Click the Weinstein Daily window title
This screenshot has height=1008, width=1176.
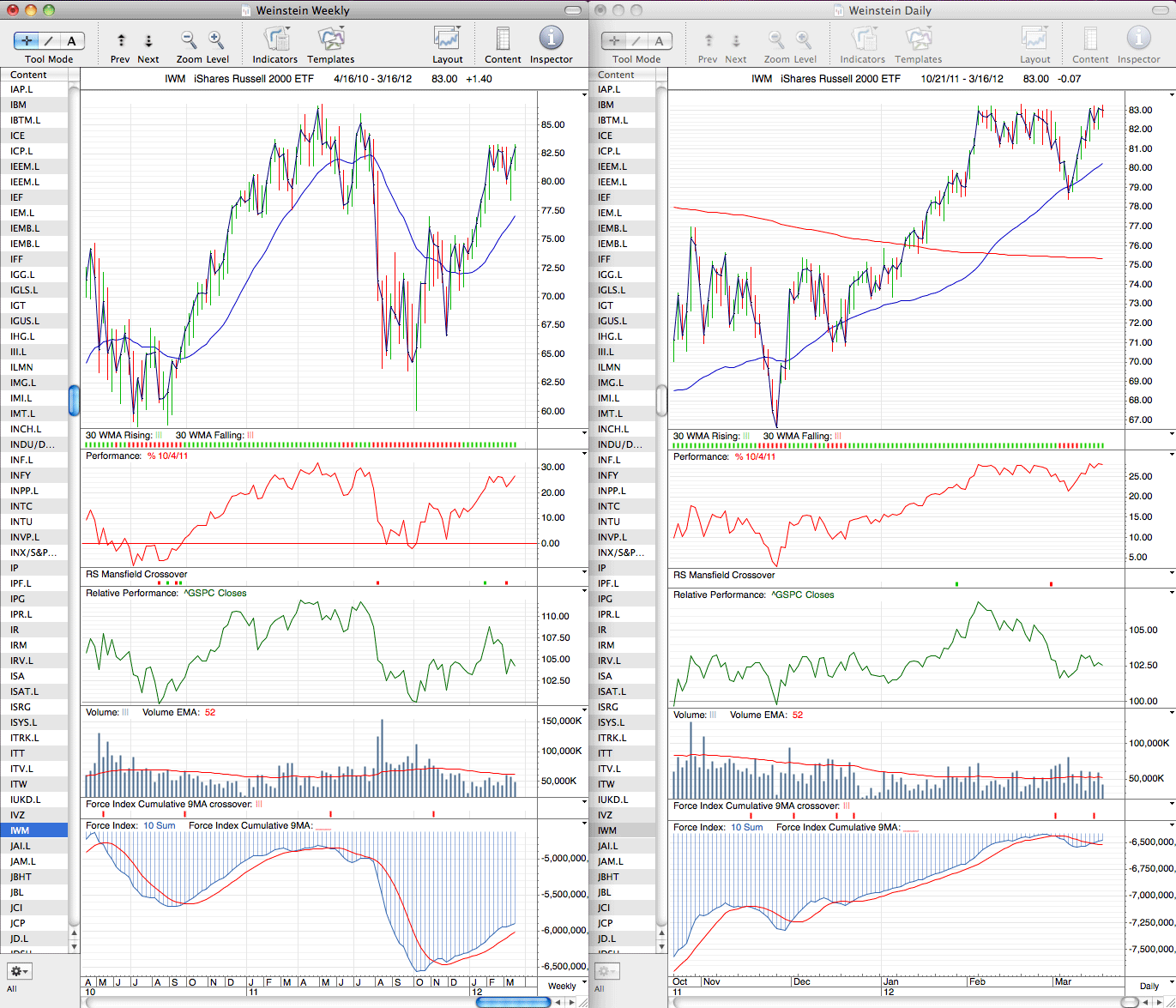[x=890, y=10]
